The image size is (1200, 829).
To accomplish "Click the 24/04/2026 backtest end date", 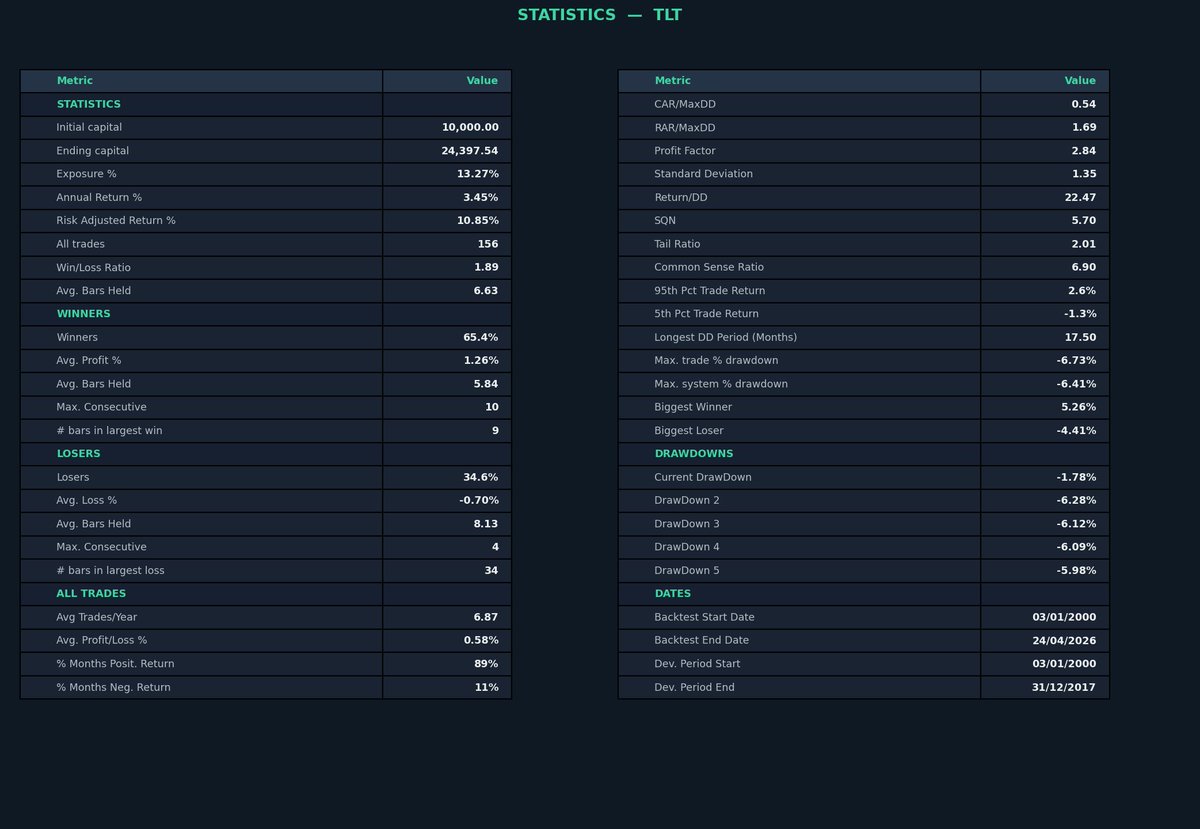I will (x=1064, y=641).
